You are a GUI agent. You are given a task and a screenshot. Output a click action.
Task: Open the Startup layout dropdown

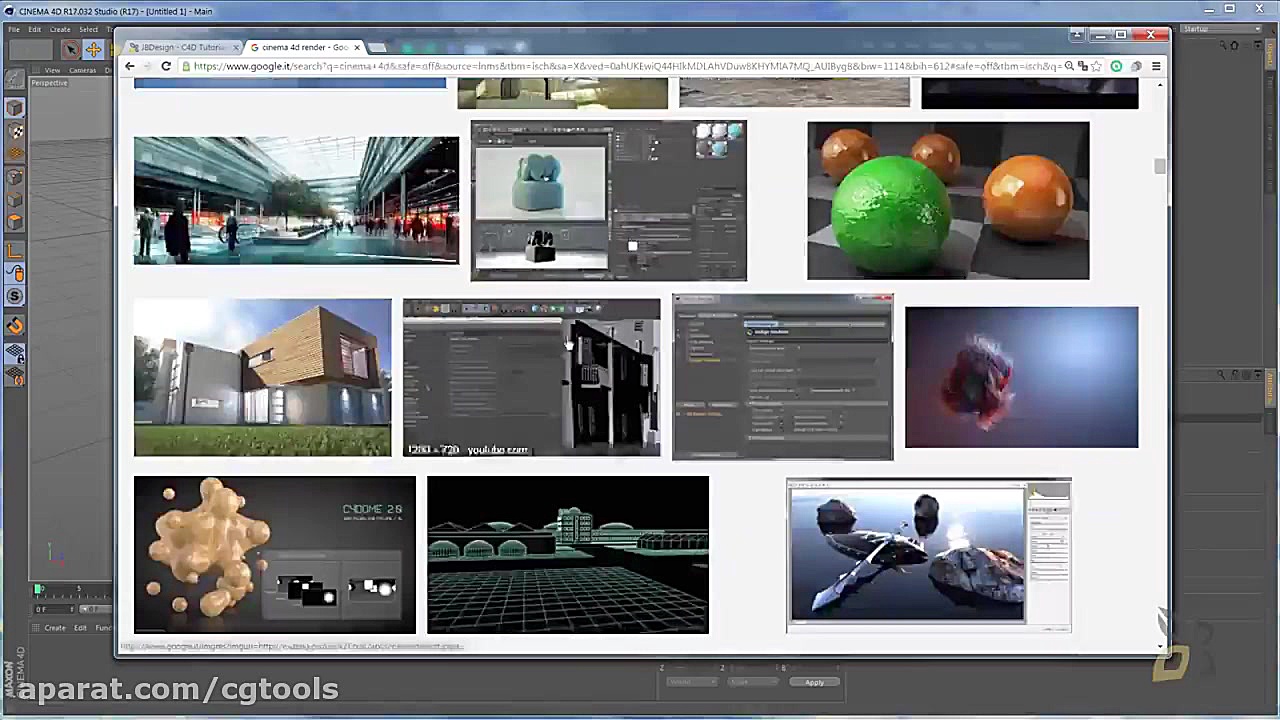(1220, 29)
